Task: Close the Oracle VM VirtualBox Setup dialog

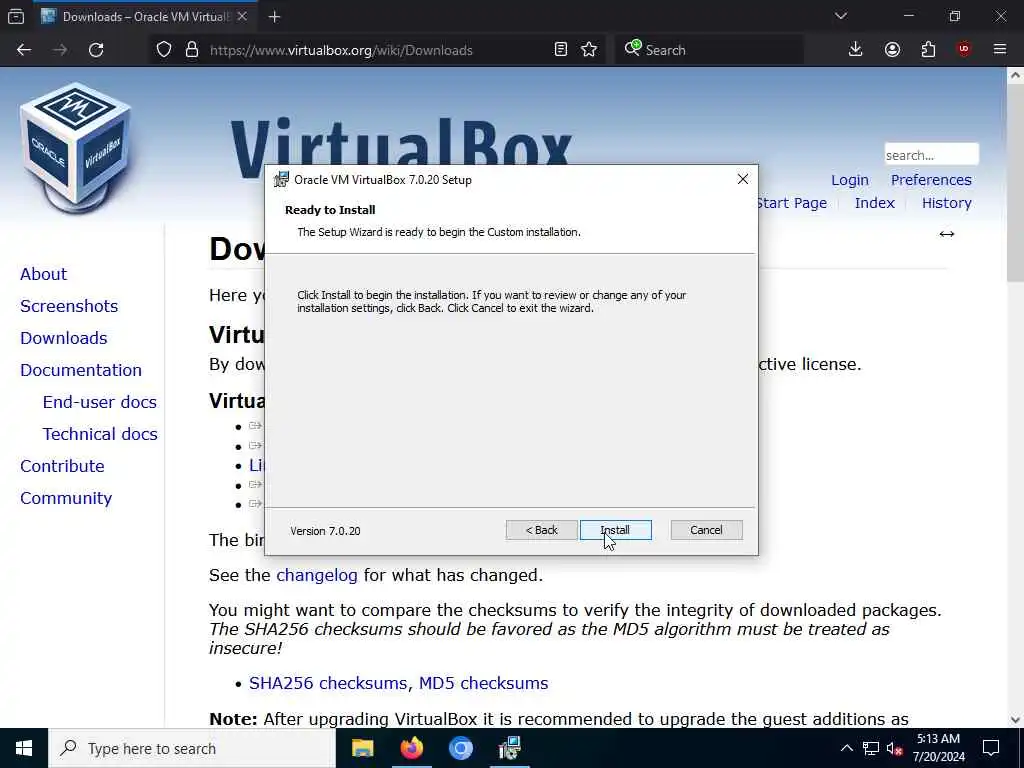Action: pos(743,179)
